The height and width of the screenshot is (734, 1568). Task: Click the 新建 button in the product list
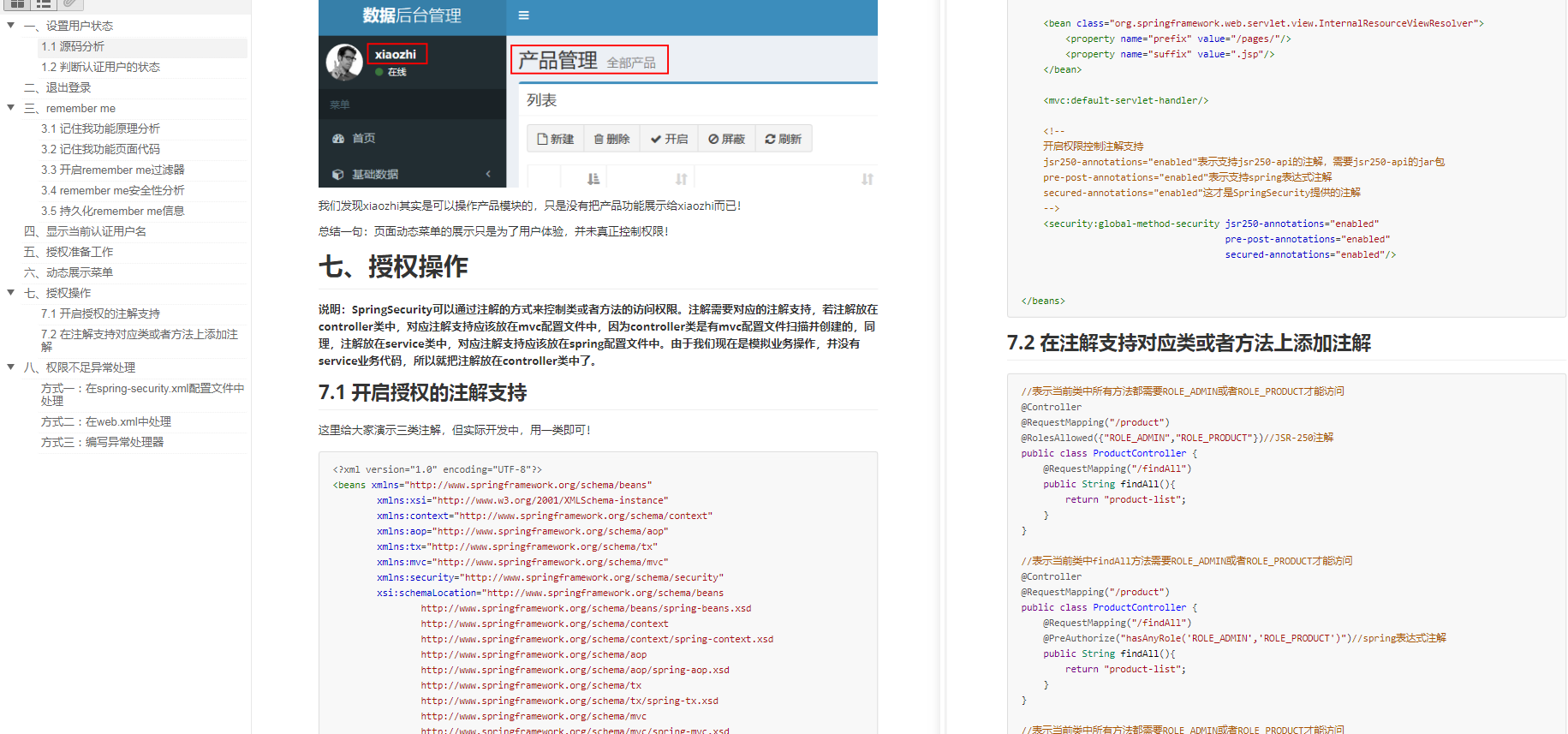556,139
